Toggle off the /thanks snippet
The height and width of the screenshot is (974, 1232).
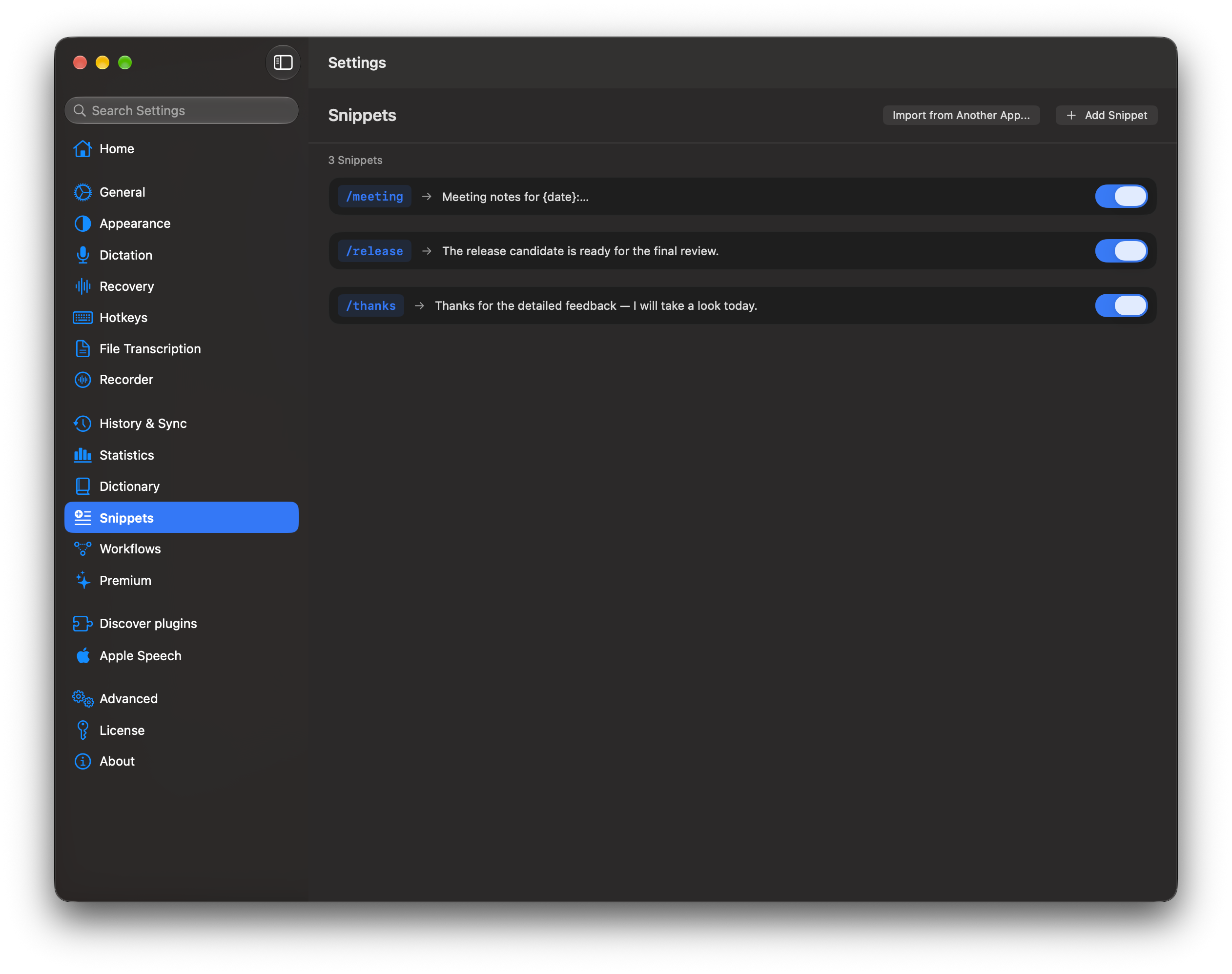point(1121,305)
